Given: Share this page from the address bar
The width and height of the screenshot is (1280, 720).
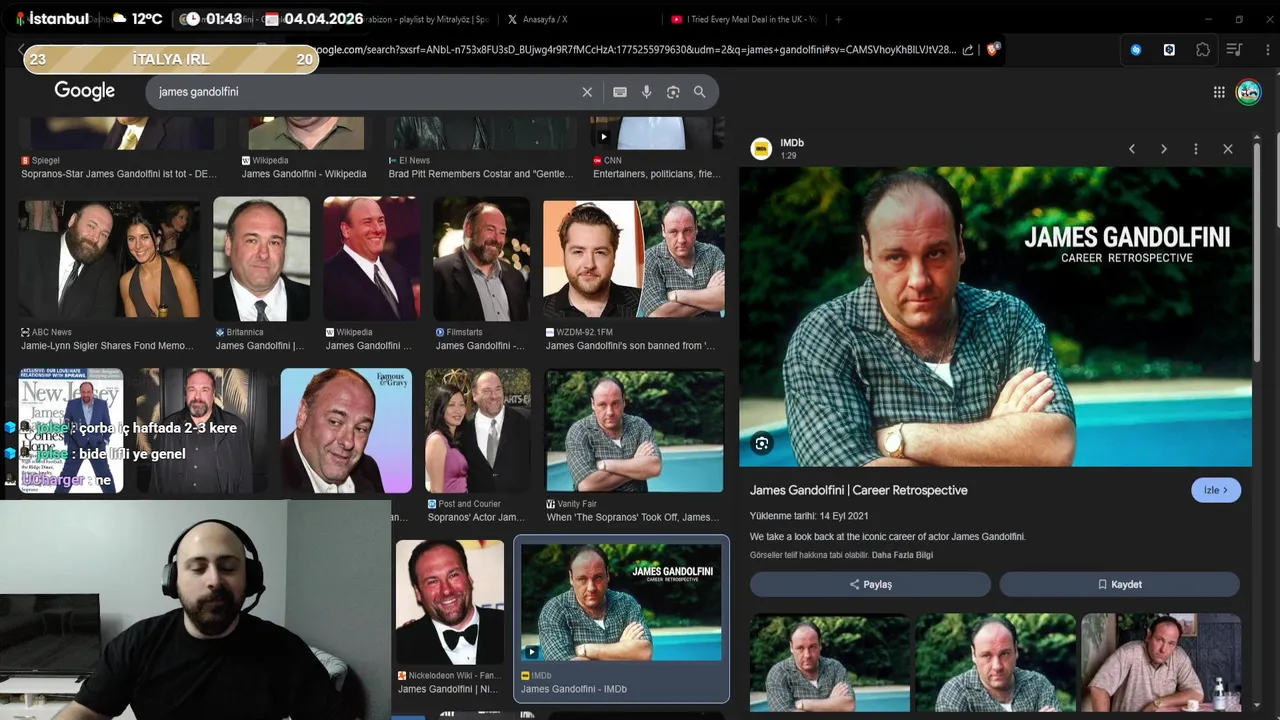Looking at the screenshot, I should pos(968,49).
